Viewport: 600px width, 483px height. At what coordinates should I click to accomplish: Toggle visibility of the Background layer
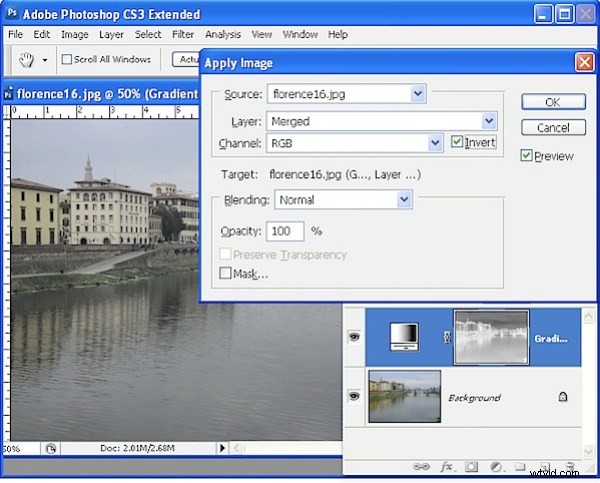pyautogui.click(x=355, y=397)
